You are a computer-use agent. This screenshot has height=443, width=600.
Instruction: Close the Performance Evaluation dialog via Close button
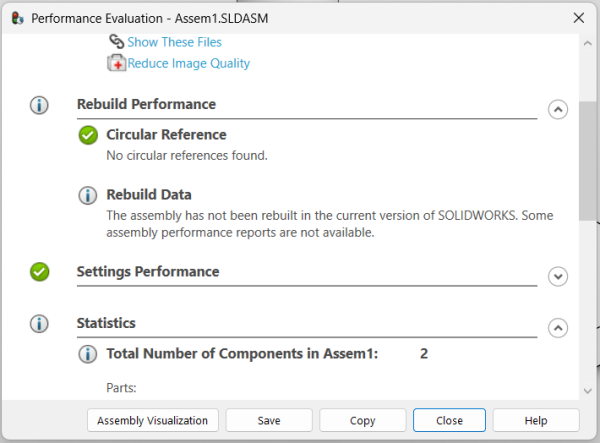[449, 420]
